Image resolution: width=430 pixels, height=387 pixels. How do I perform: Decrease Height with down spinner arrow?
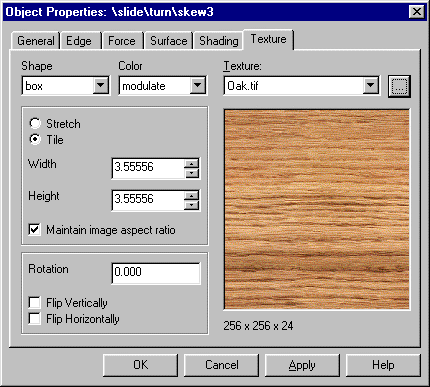pos(192,205)
